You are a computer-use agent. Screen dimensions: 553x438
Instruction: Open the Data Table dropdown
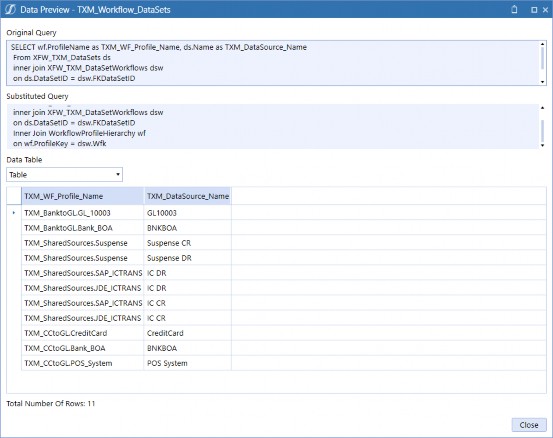coord(65,175)
